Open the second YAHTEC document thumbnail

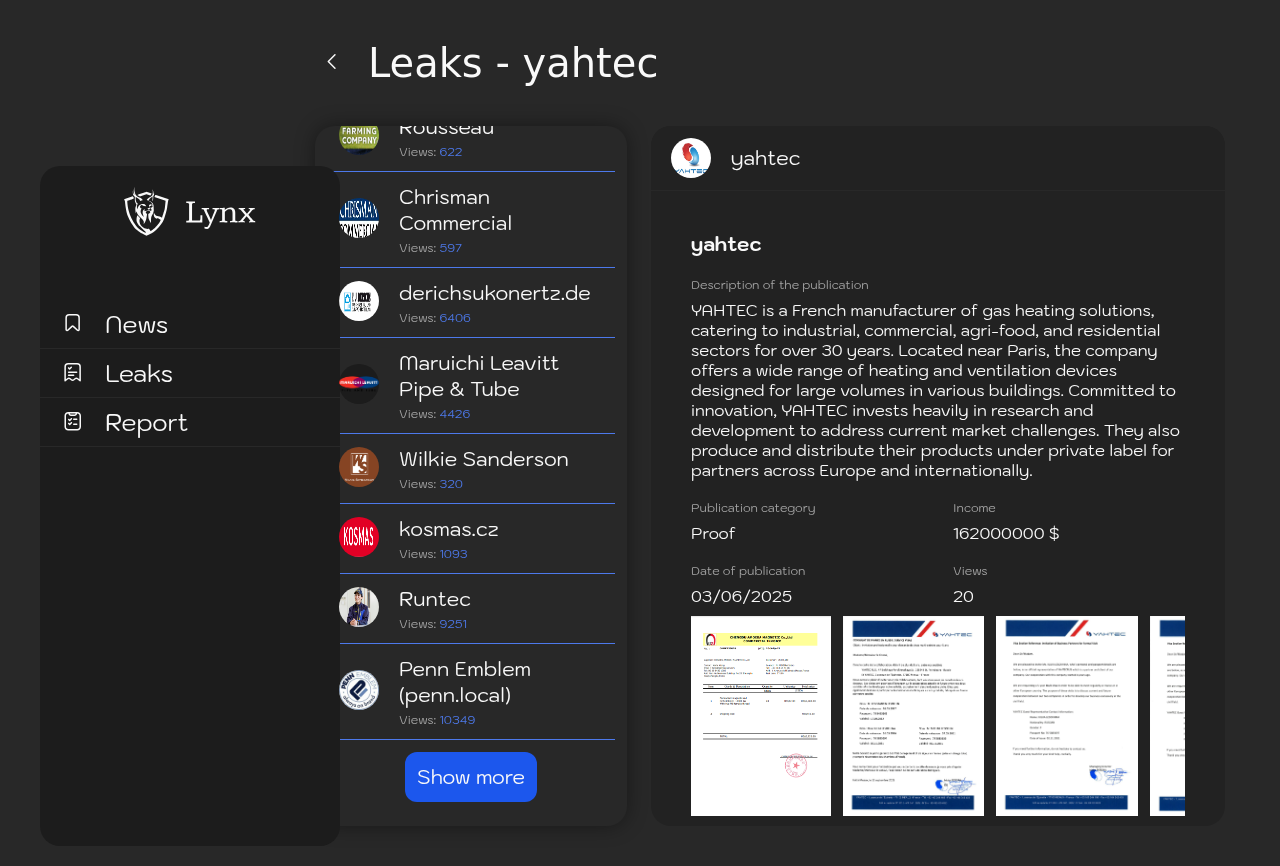913,716
